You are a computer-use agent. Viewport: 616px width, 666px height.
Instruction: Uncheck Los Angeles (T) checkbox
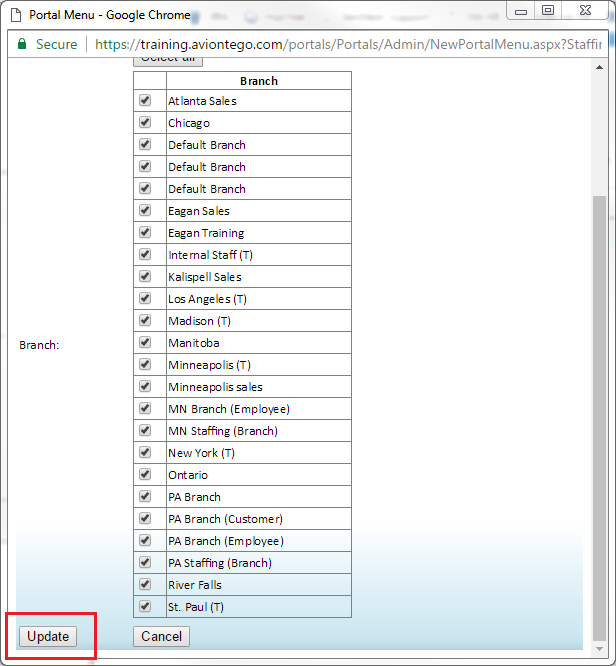click(145, 298)
